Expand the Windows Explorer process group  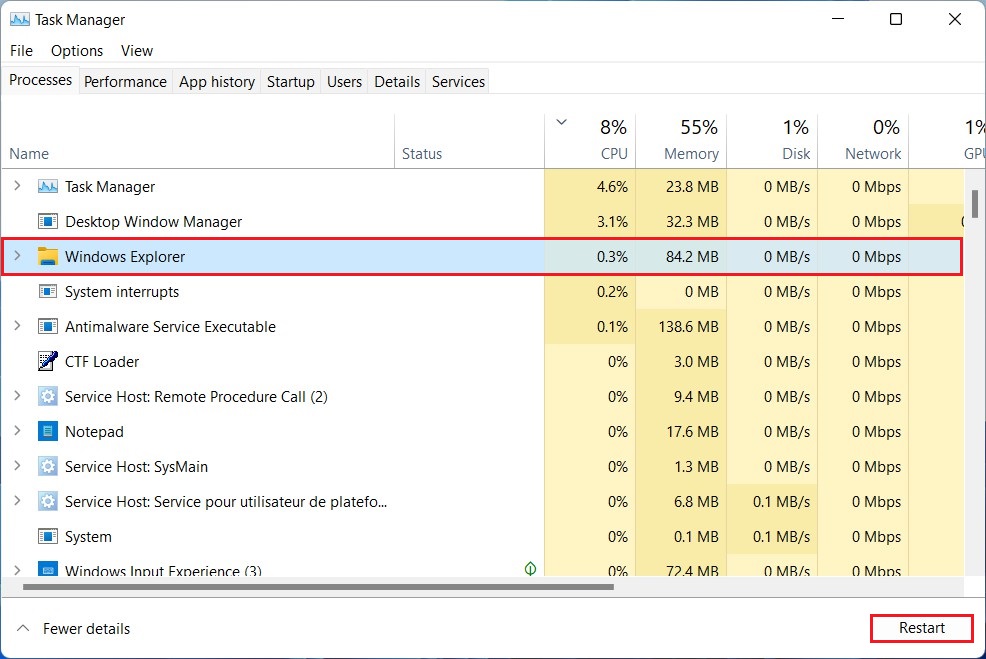(18, 256)
